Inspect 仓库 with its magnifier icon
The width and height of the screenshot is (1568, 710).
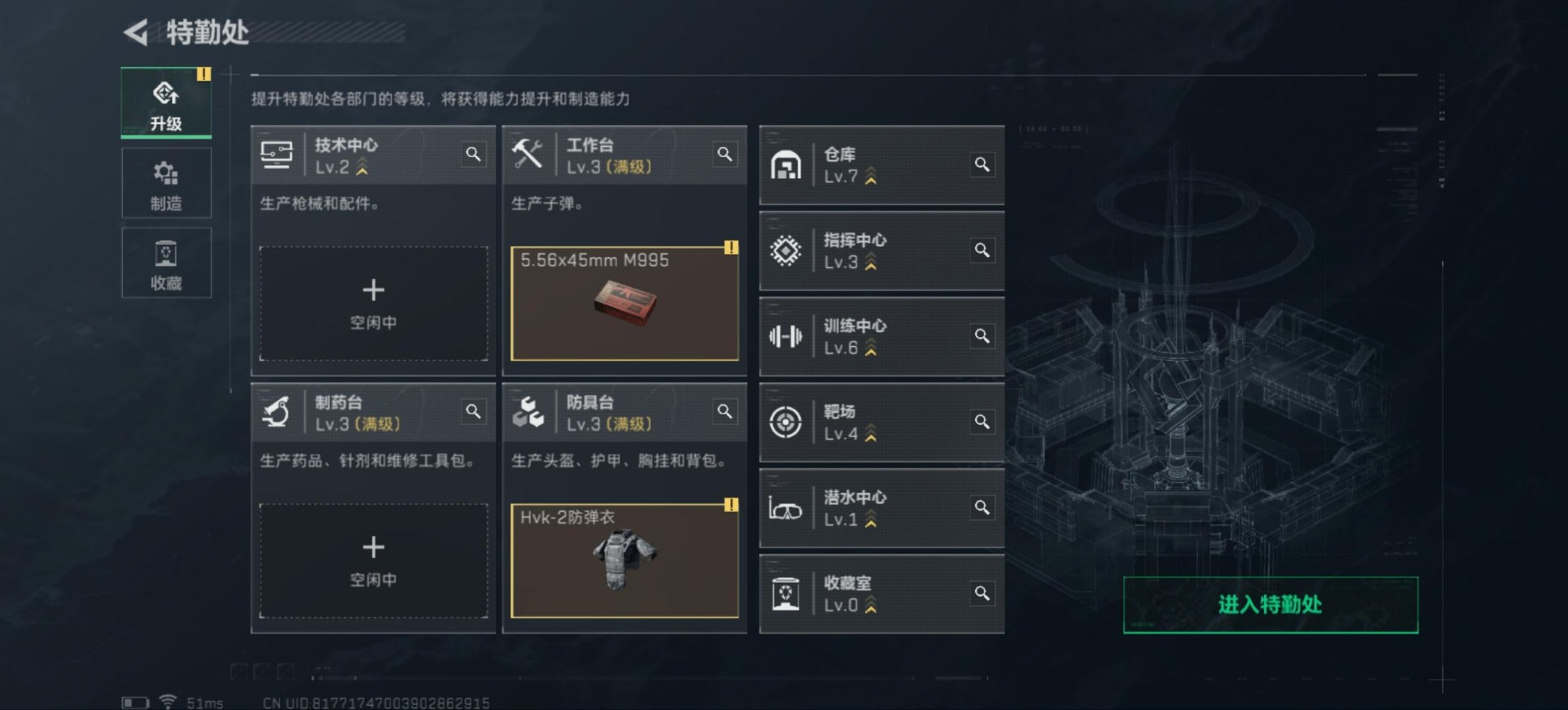pos(982,164)
